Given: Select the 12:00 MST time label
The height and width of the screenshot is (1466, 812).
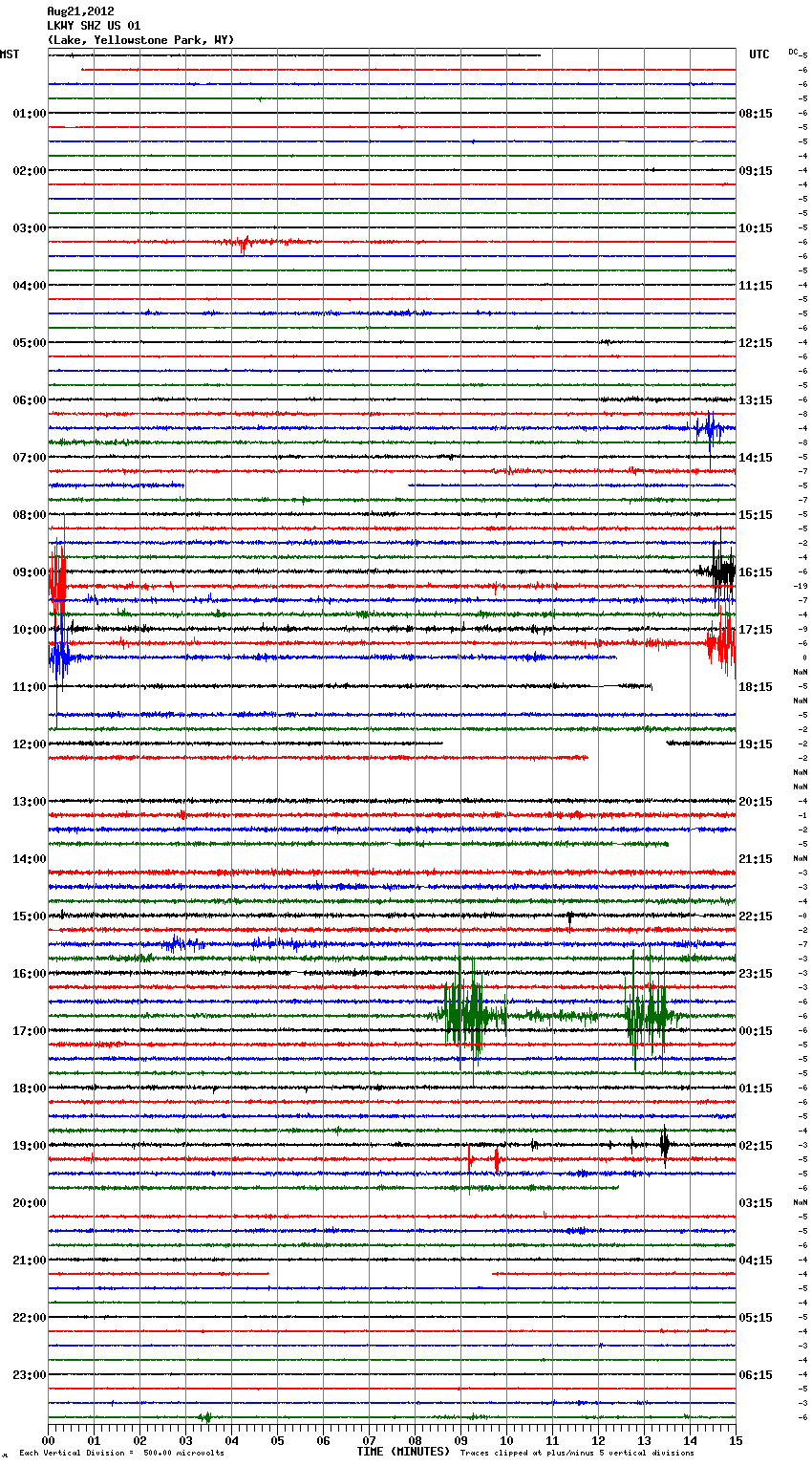Looking at the screenshot, I should (x=29, y=744).
